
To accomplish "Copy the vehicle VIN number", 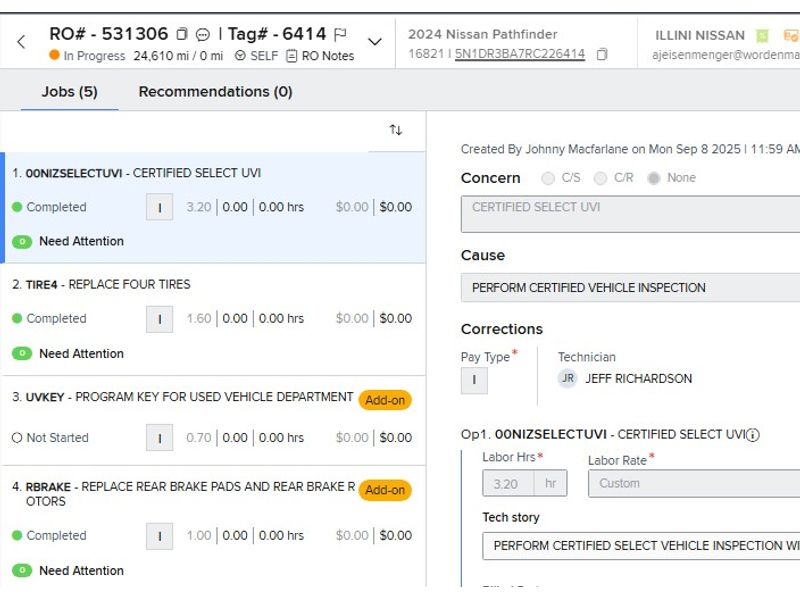I will coord(602,54).
